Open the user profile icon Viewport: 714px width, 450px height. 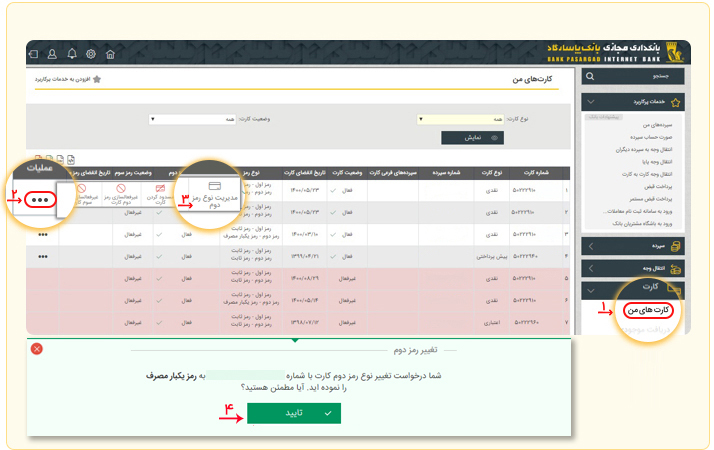coord(52,54)
